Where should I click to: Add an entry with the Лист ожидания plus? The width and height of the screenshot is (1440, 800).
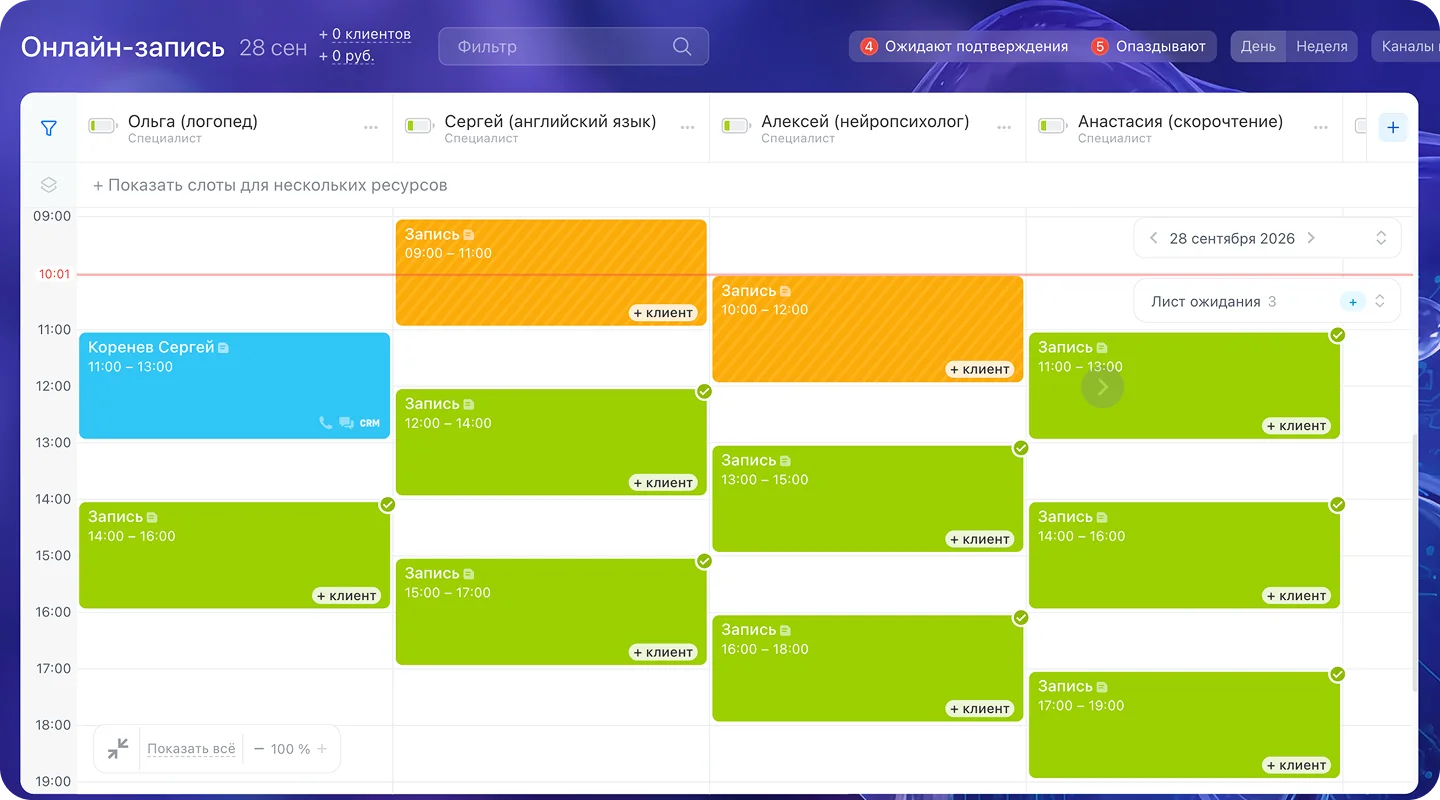pyautogui.click(x=1353, y=302)
